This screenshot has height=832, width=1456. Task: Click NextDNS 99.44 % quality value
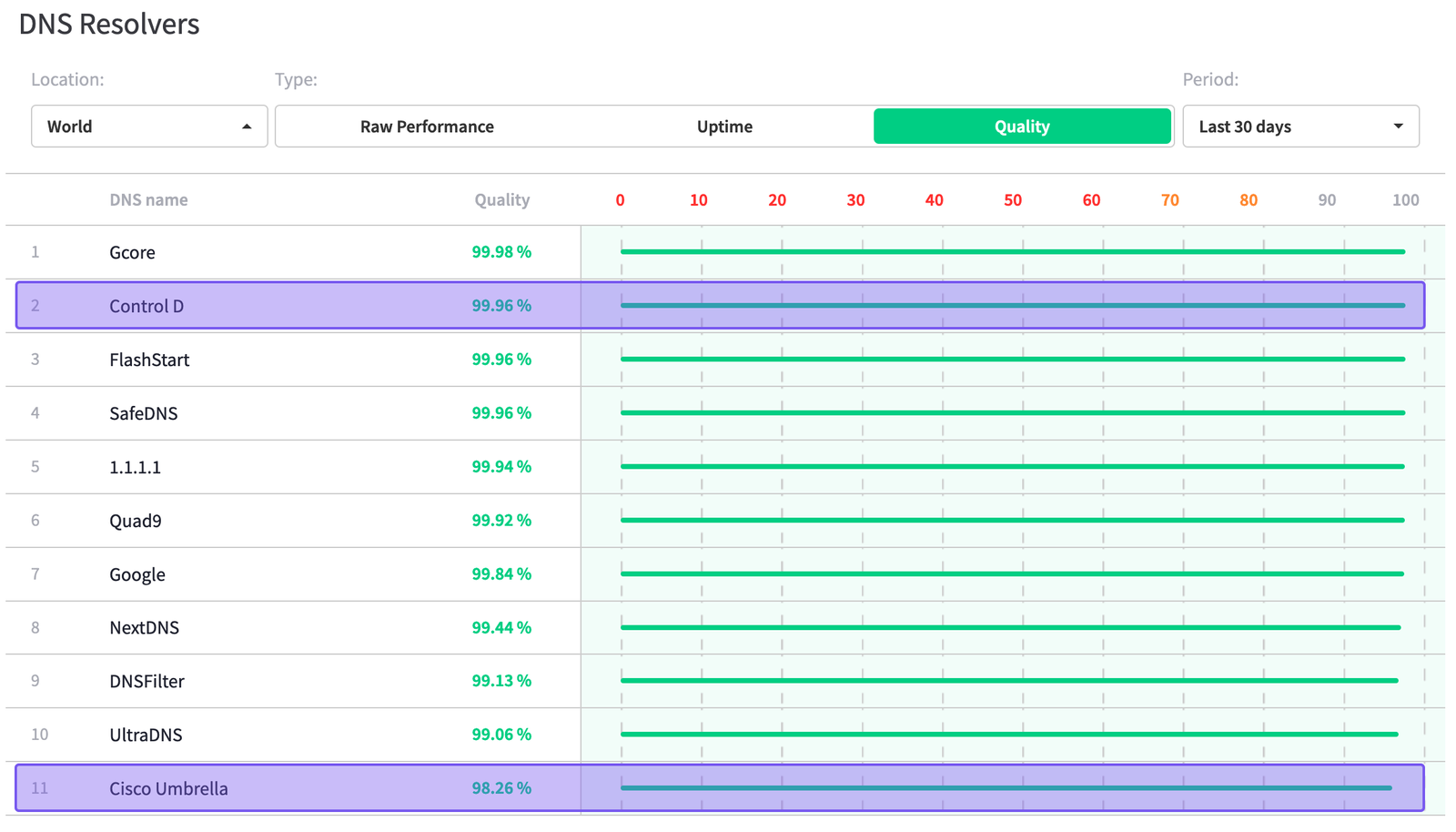(x=500, y=627)
